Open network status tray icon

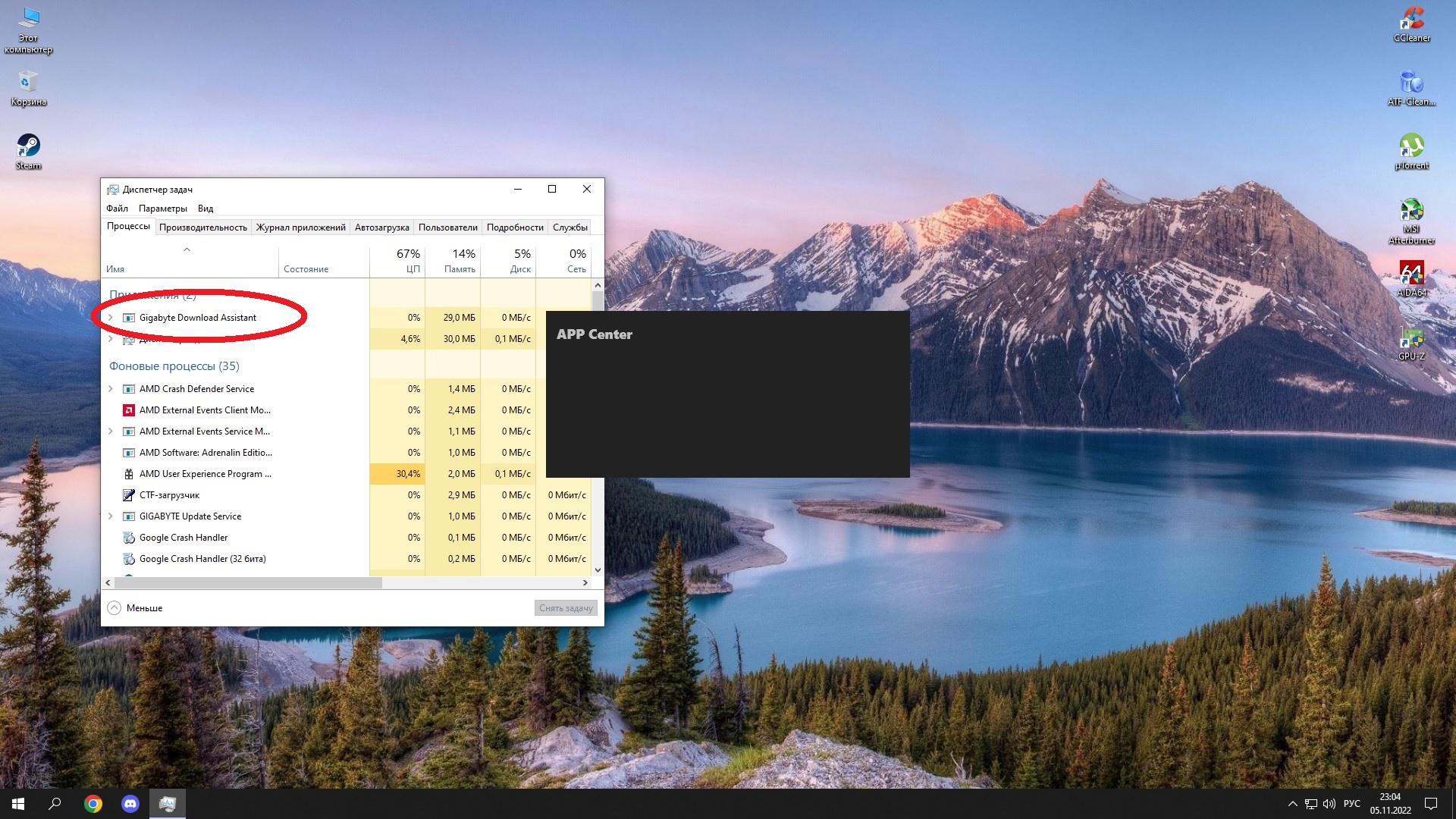(1311, 804)
